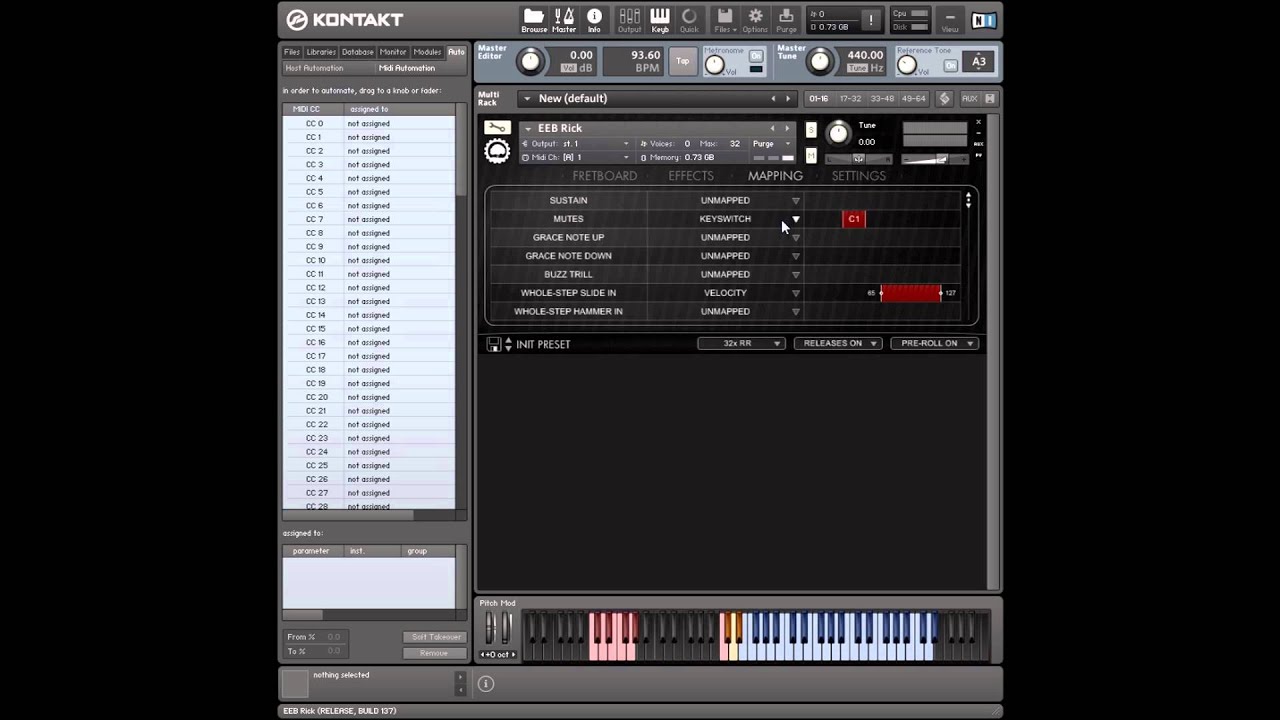Toggle PV in instrument header right edge
Image resolution: width=1280 pixels, height=720 pixels.
(979, 155)
